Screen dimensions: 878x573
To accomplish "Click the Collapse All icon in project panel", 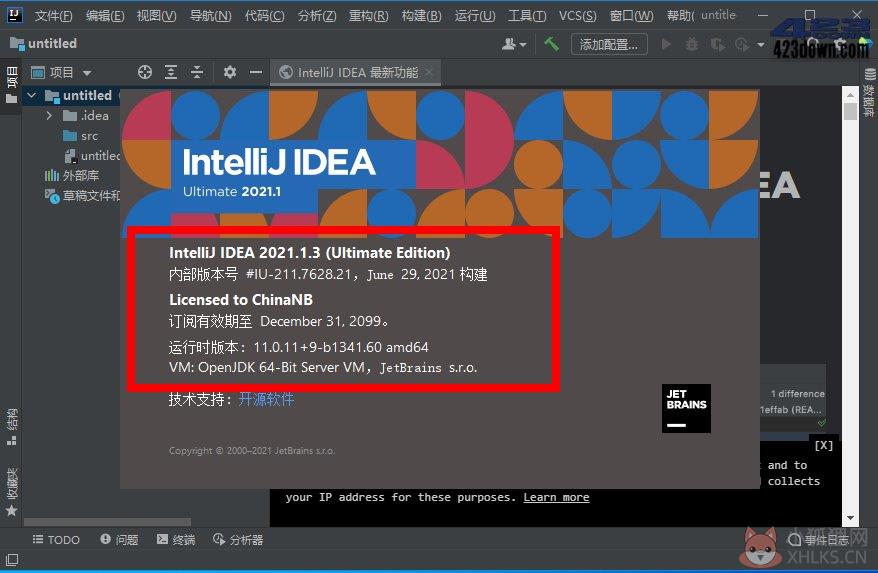I will (x=197, y=72).
